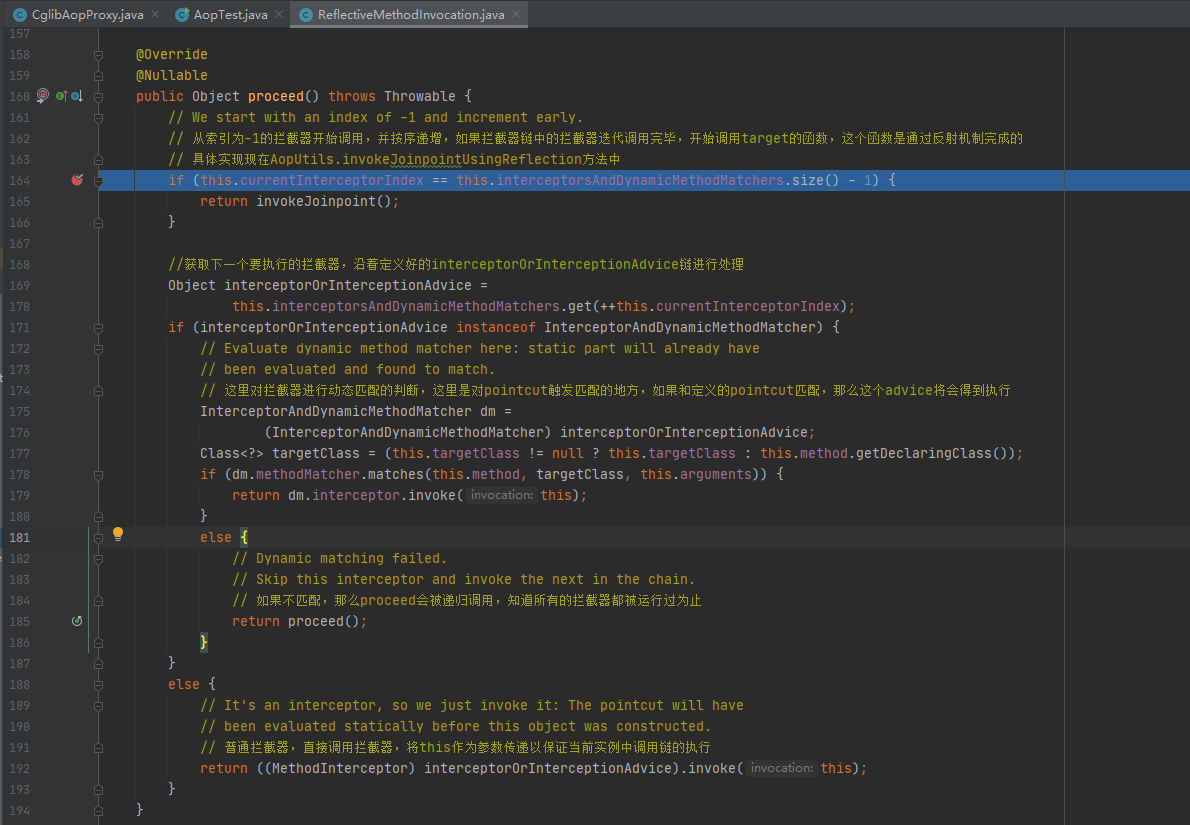Image resolution: width=1190 pixels, height=825 pixels.
Task: Click MethodInterceptor cast on line 192
Action: 340,768
